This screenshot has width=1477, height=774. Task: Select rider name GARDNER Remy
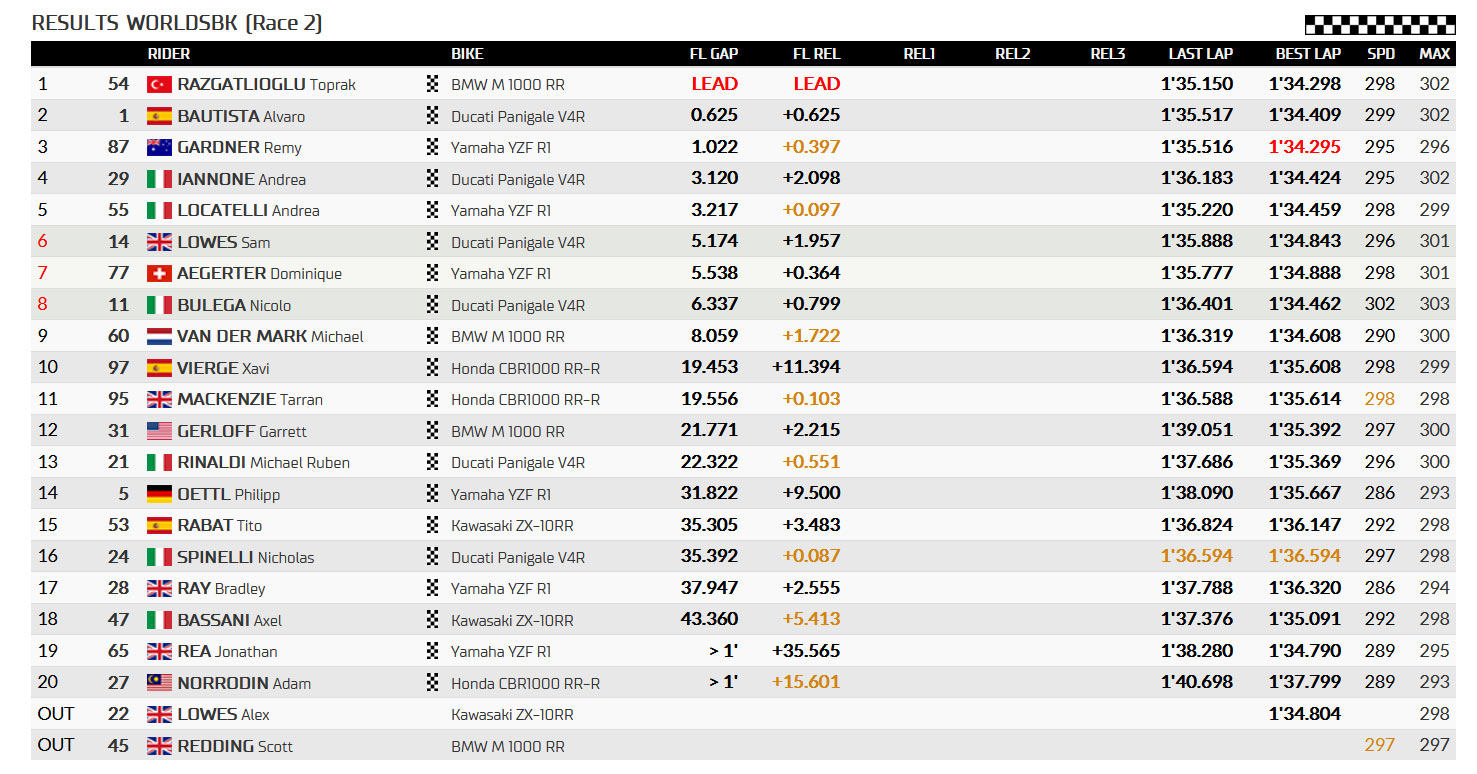(x=239, y=148)
